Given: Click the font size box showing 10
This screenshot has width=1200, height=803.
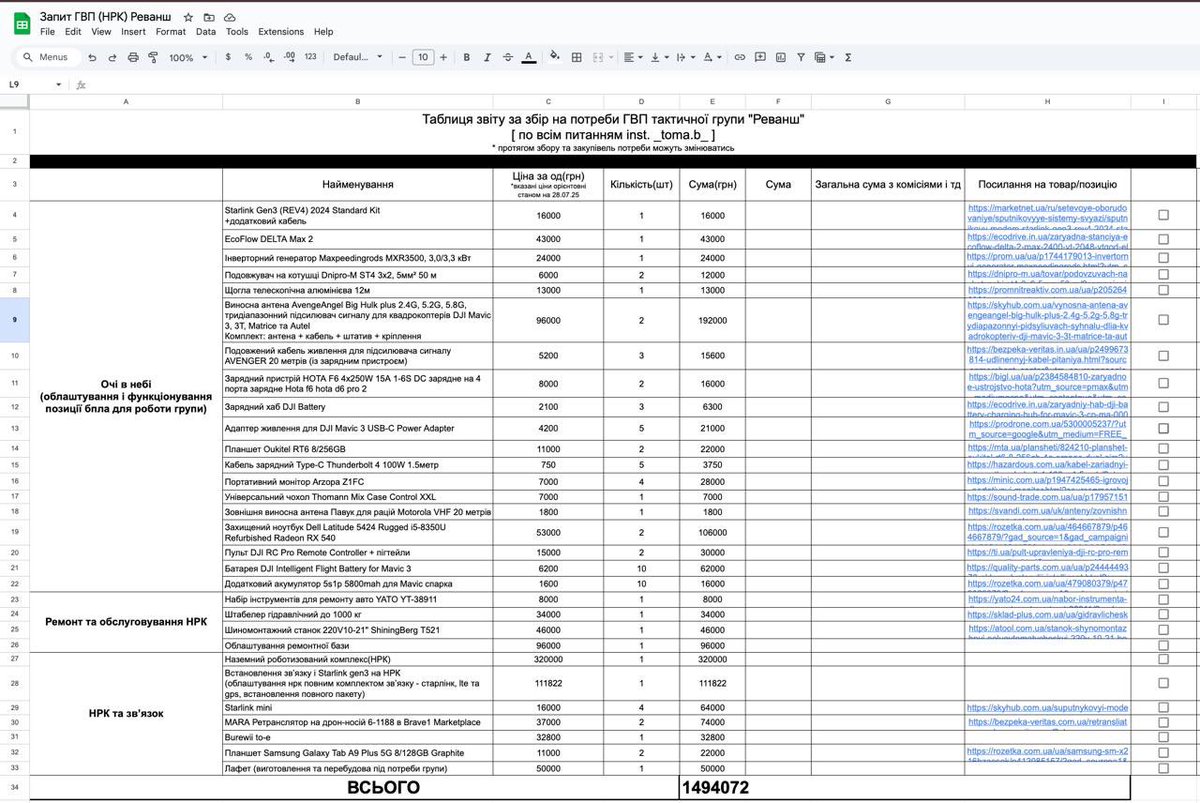Looking at the screenshot, I should pyautogui.click(x=424, y=58).
